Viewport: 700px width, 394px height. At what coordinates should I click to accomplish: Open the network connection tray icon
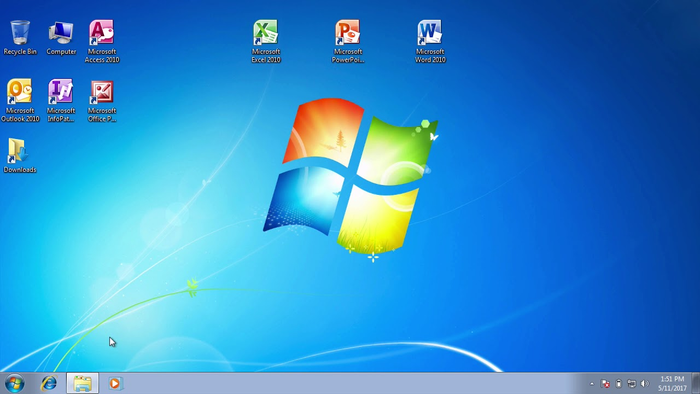click(632, 384)
